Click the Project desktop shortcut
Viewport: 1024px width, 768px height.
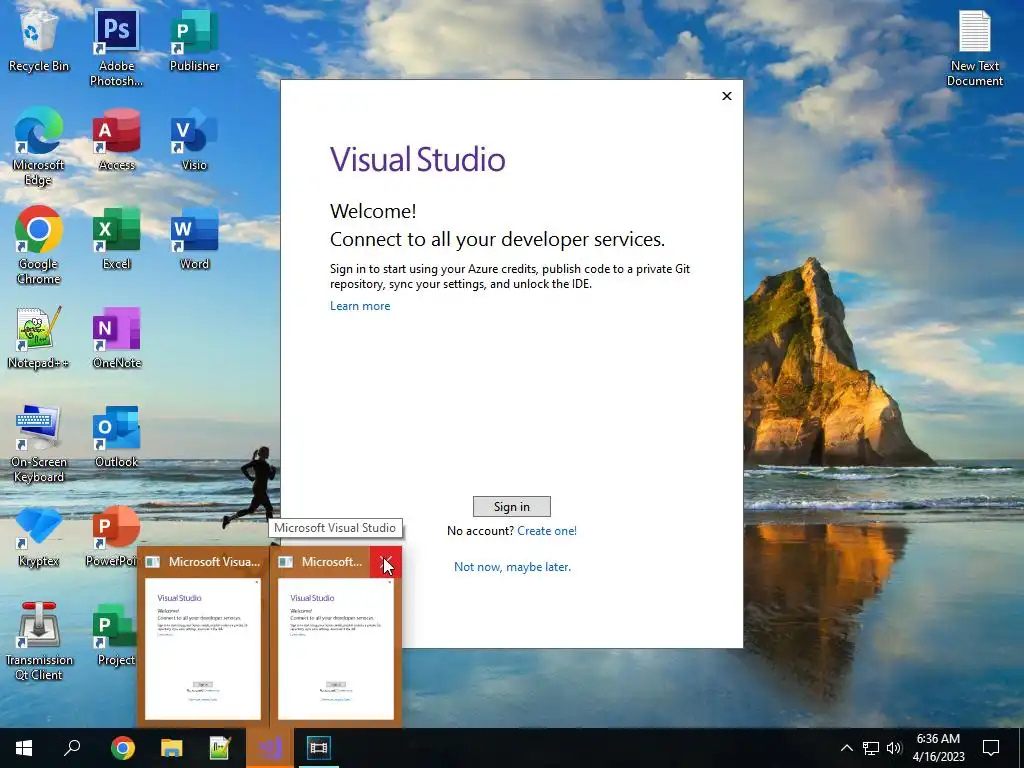click(115, 635)
